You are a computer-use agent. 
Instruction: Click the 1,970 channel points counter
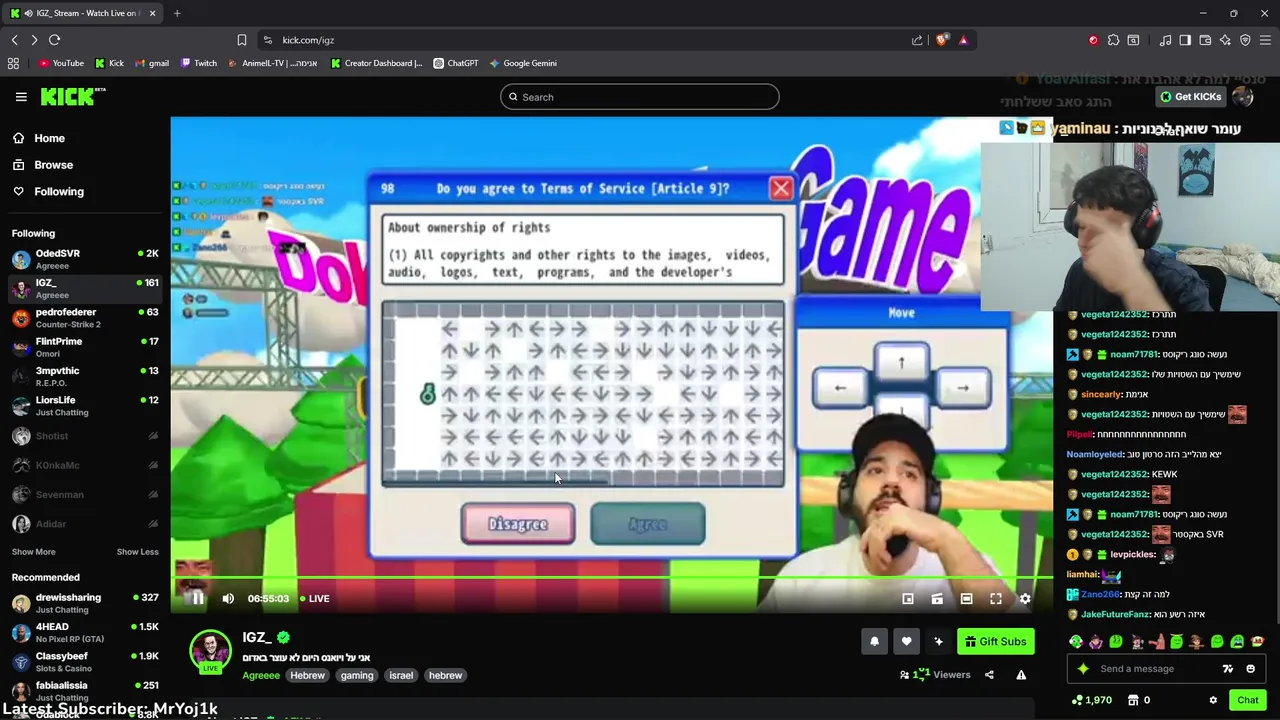1091,700
